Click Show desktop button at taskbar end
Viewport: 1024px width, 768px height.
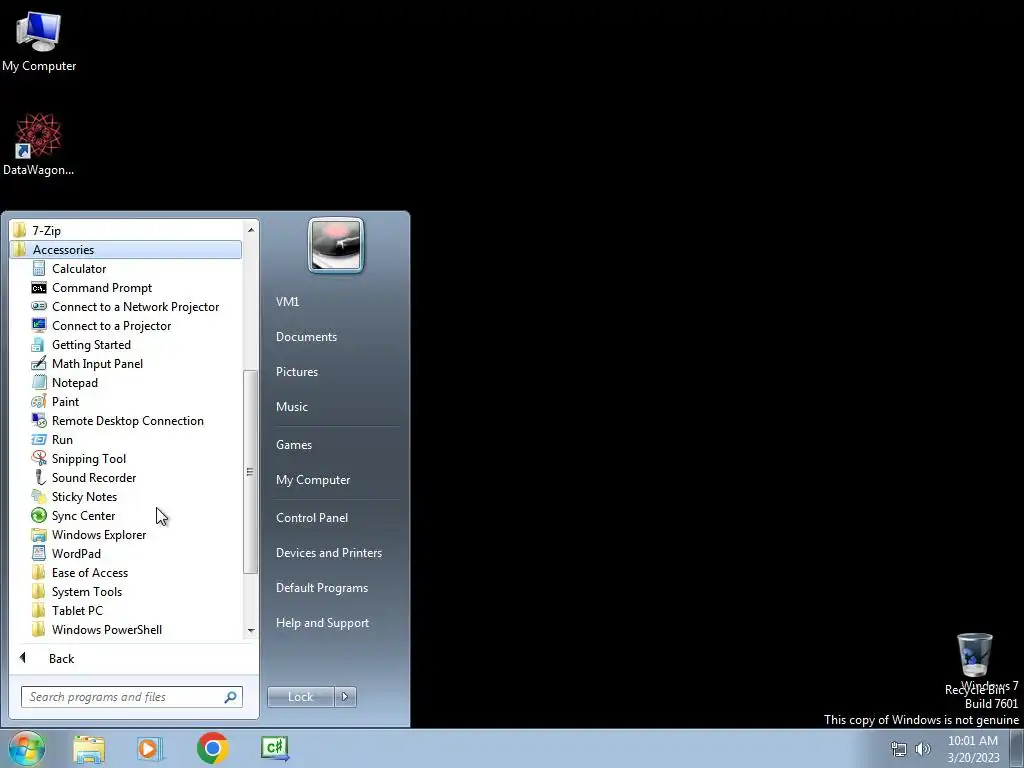click(x=1017, y=748)
